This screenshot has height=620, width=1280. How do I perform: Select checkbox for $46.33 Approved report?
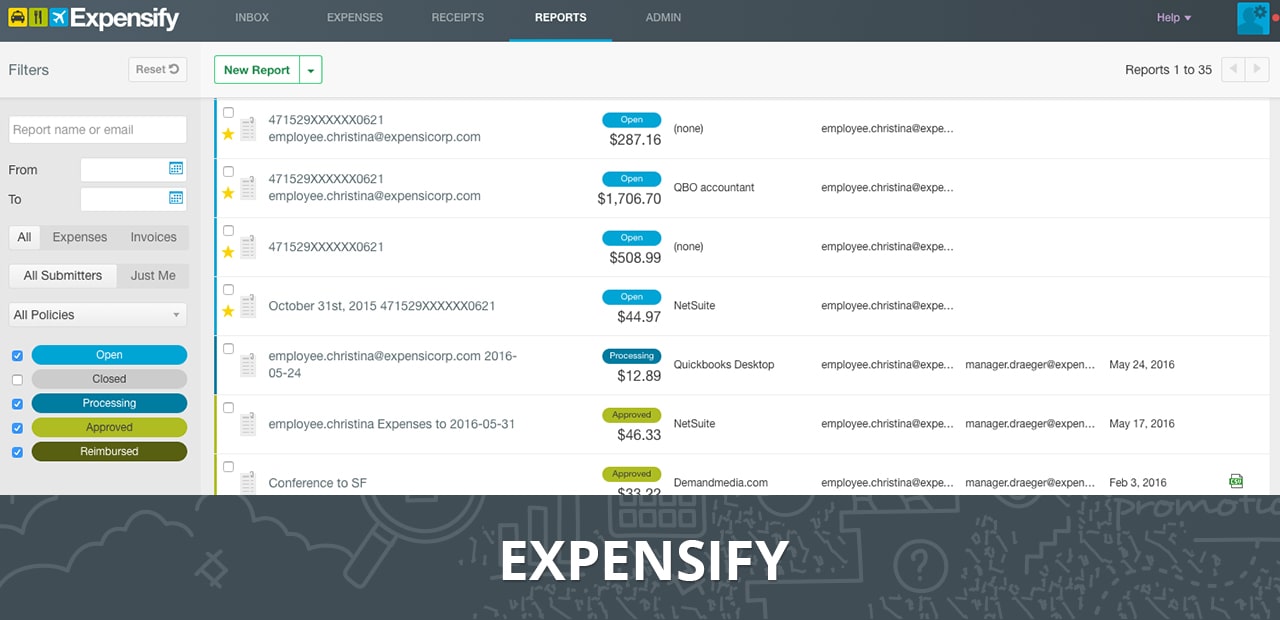pos(228,408)
